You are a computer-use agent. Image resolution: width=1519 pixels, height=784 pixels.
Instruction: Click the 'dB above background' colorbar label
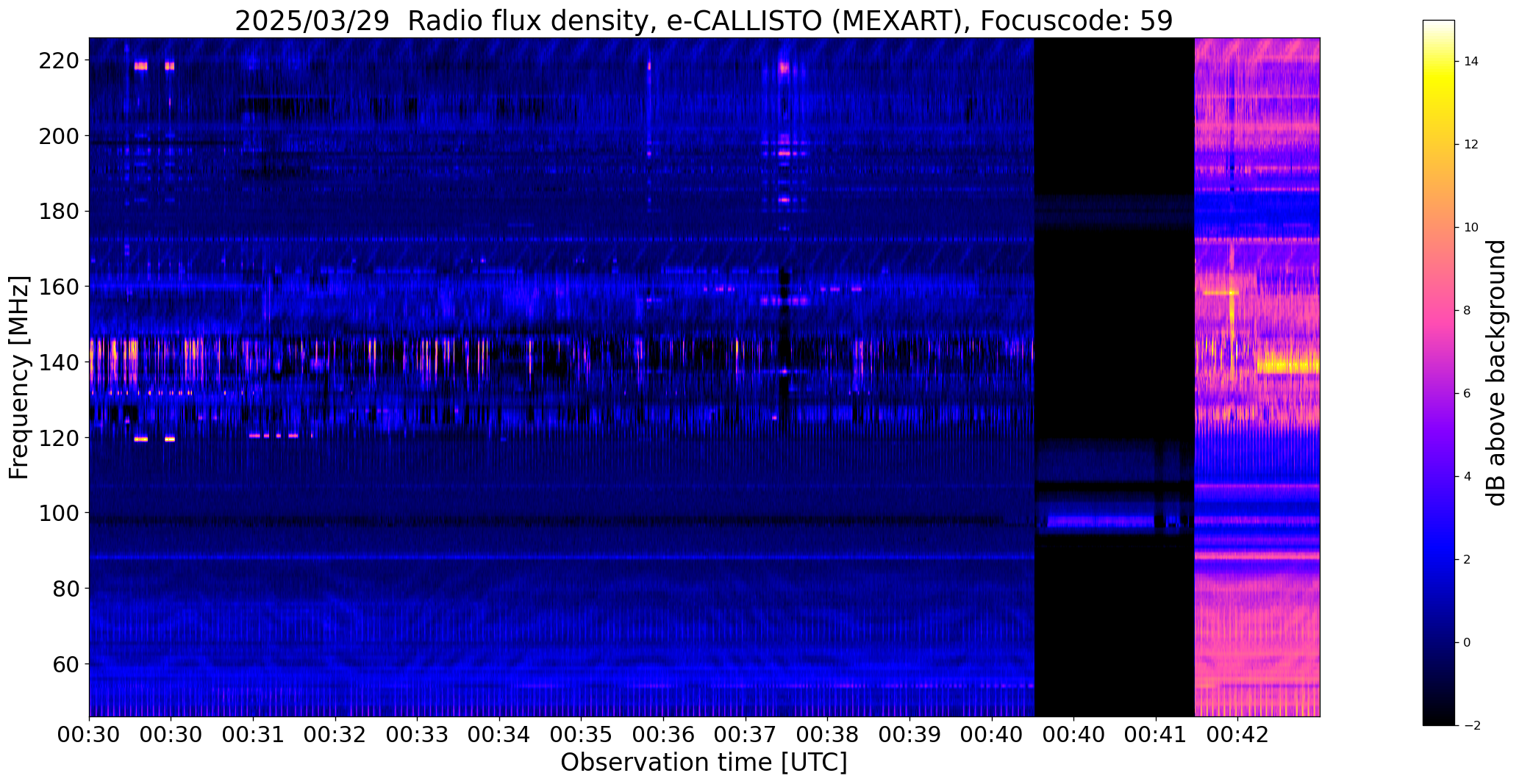click(1495, 373)
